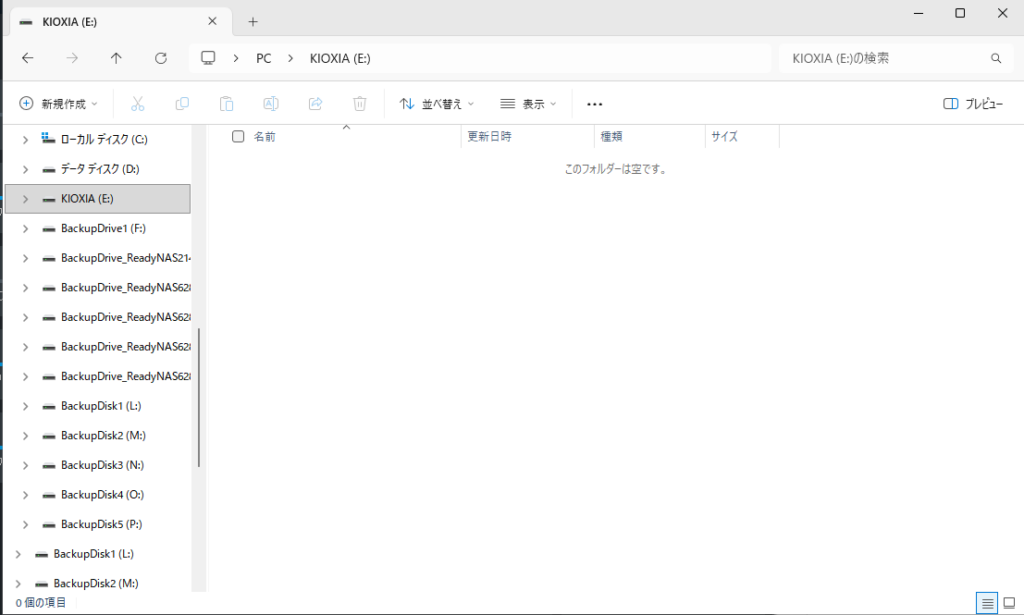Open a new tab with plus button

(253, 21)
